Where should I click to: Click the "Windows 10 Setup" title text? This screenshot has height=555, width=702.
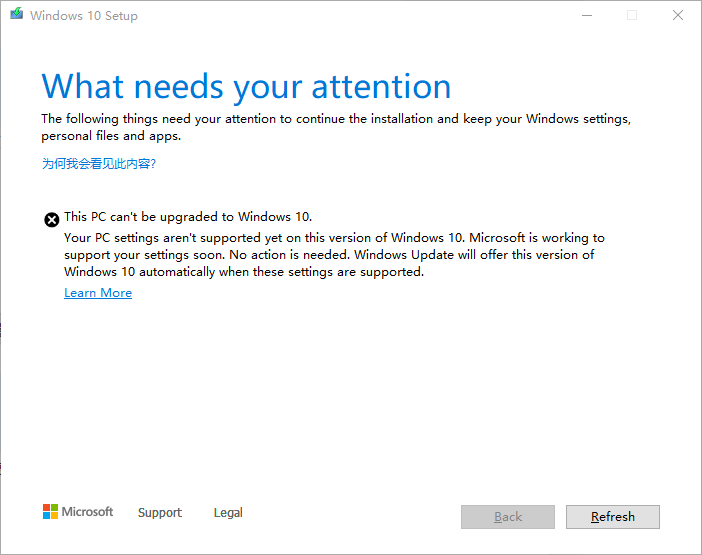point(84,16)
